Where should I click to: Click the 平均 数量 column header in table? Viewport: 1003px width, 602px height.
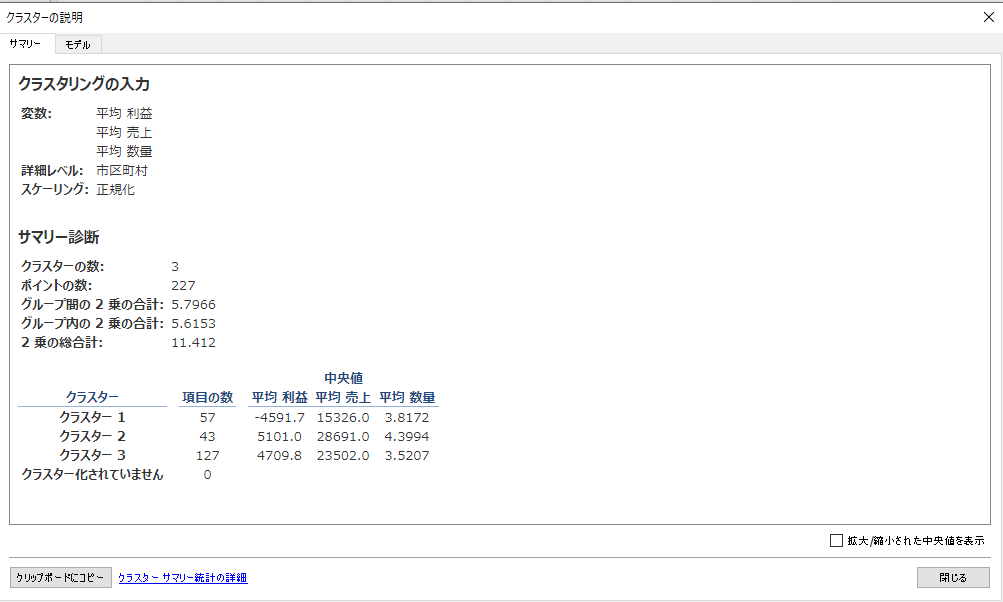coord(407,398)
